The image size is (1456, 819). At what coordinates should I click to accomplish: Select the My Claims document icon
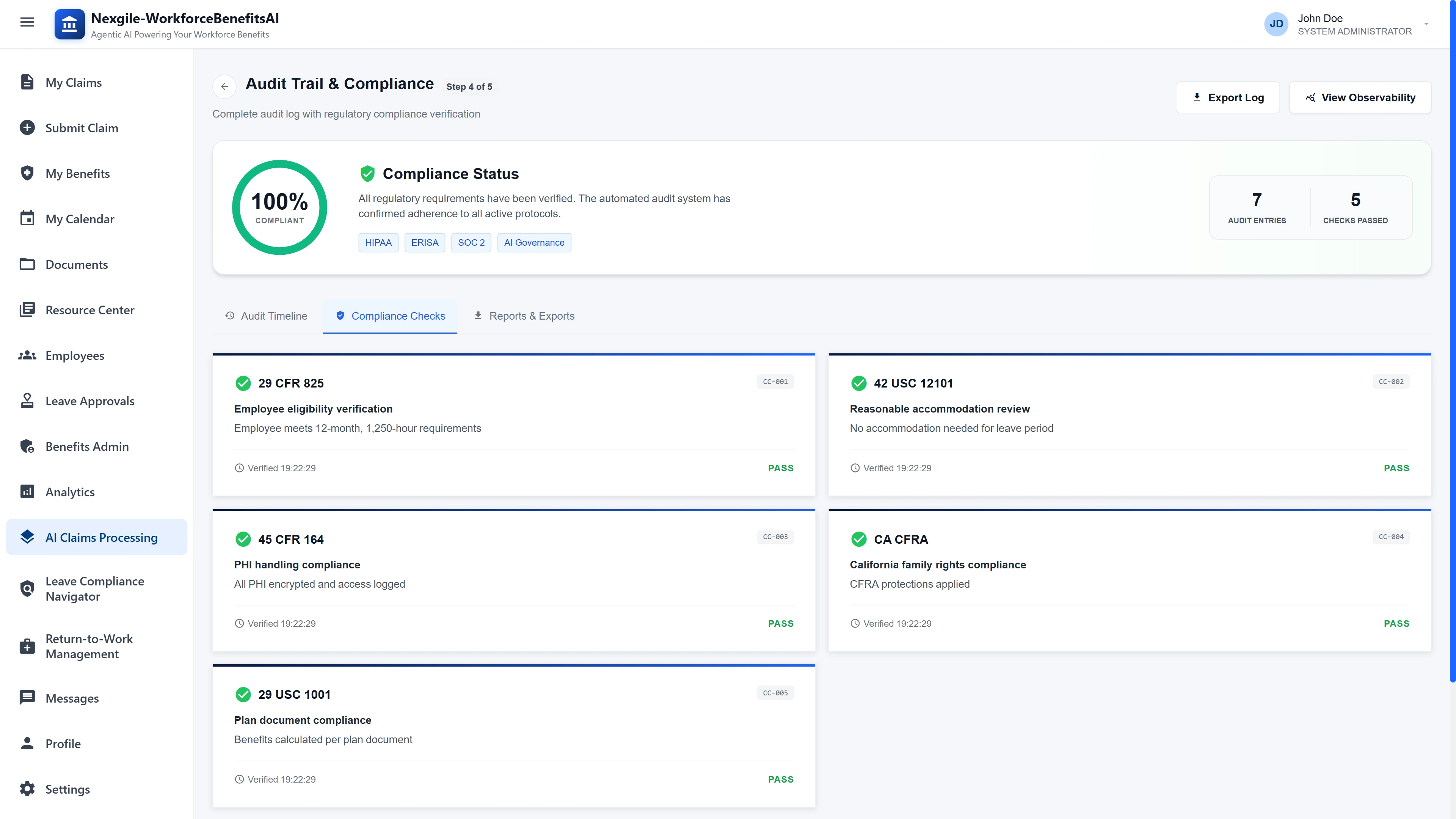[x=27, y=82]
